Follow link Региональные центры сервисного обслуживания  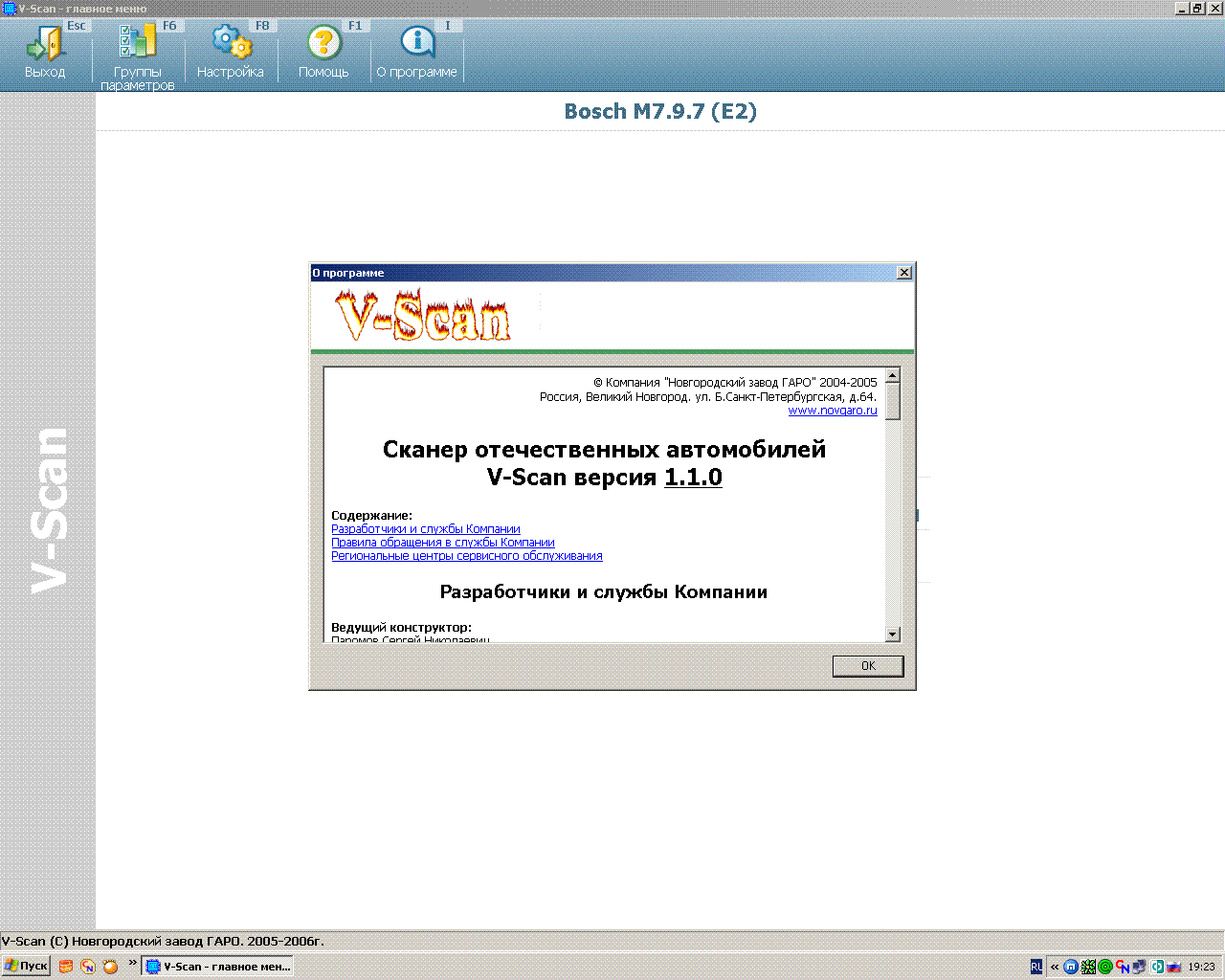[466, 556]
